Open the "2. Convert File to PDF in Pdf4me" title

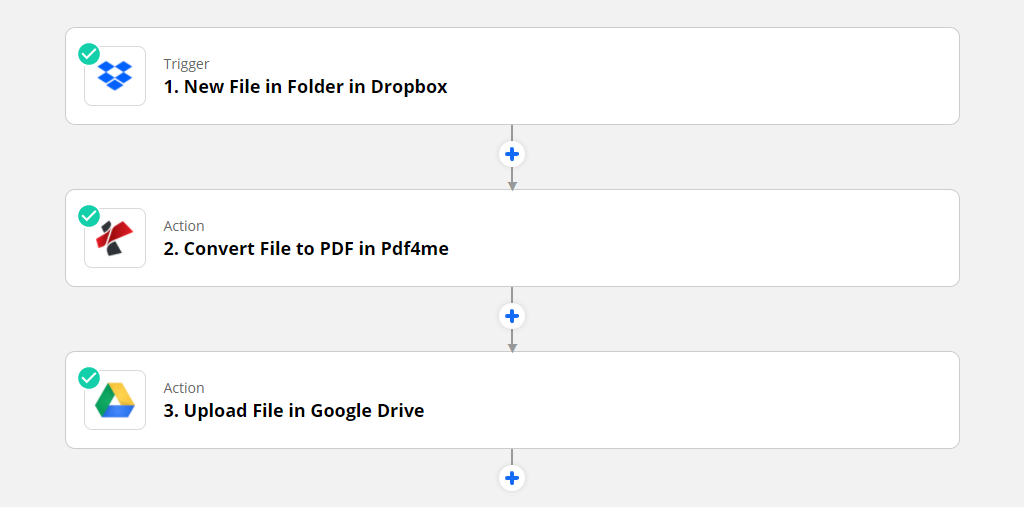pos(306,249)
